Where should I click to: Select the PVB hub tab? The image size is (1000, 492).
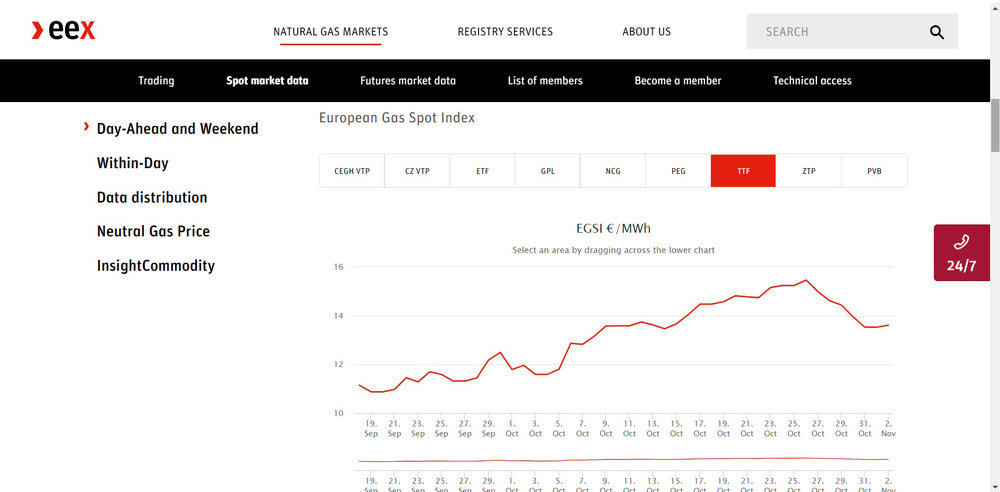[874, 171]
